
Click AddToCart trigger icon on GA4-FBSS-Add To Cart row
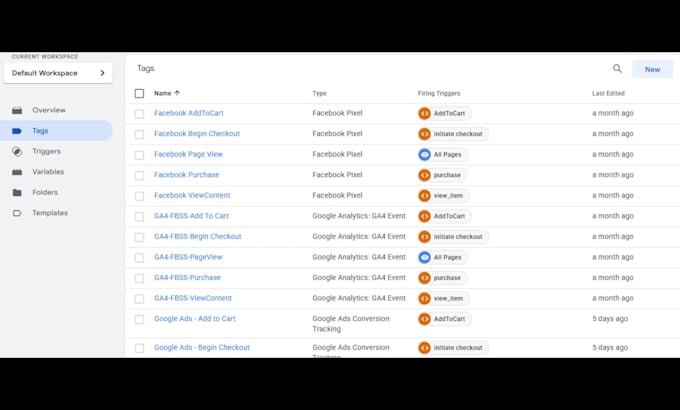(424, 216)
